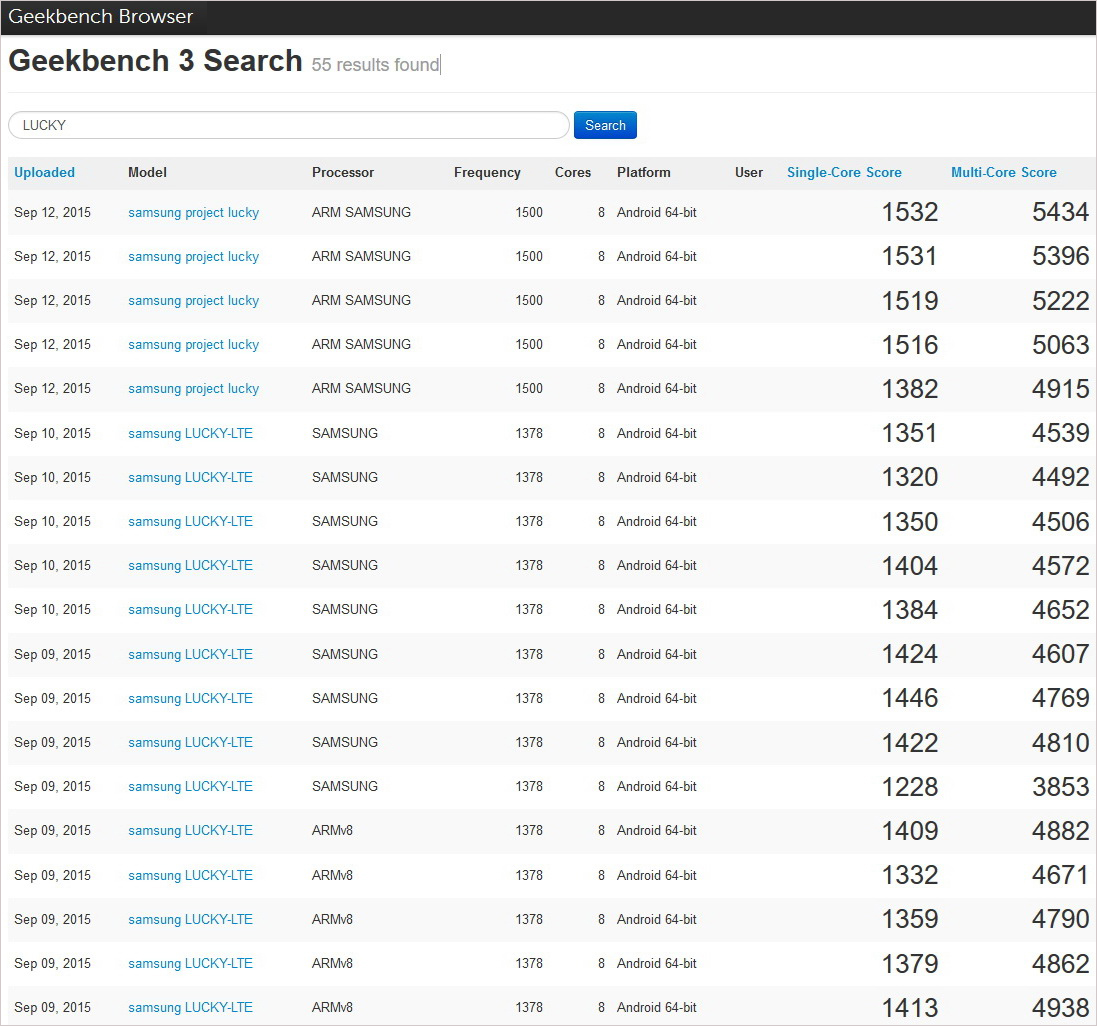Open samsung LUCKY-LTE result with score 1413
Screen dimensions: 1097x1026
[x=190, y=1008]
